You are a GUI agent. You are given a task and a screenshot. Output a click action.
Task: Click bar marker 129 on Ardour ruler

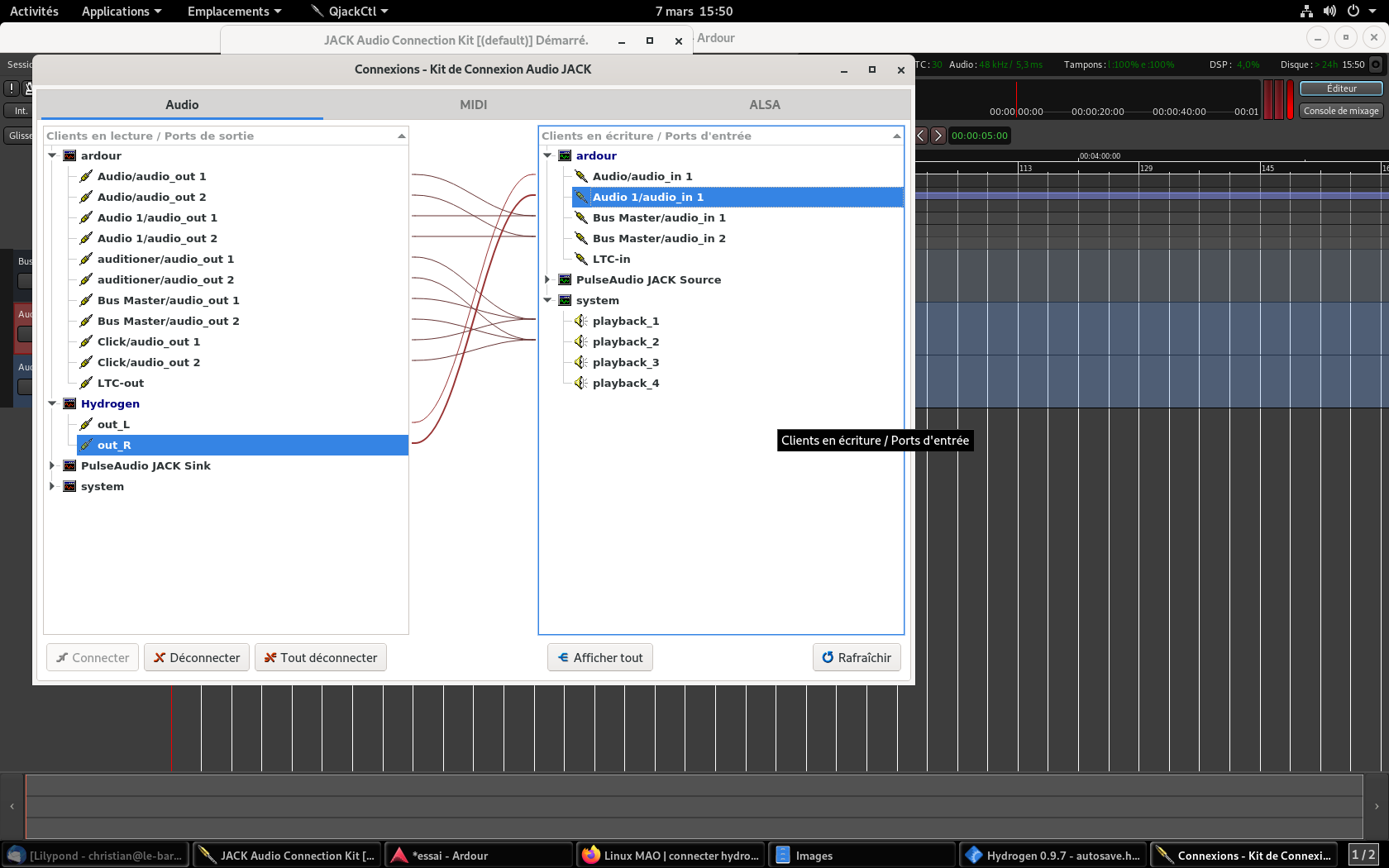1146,168
